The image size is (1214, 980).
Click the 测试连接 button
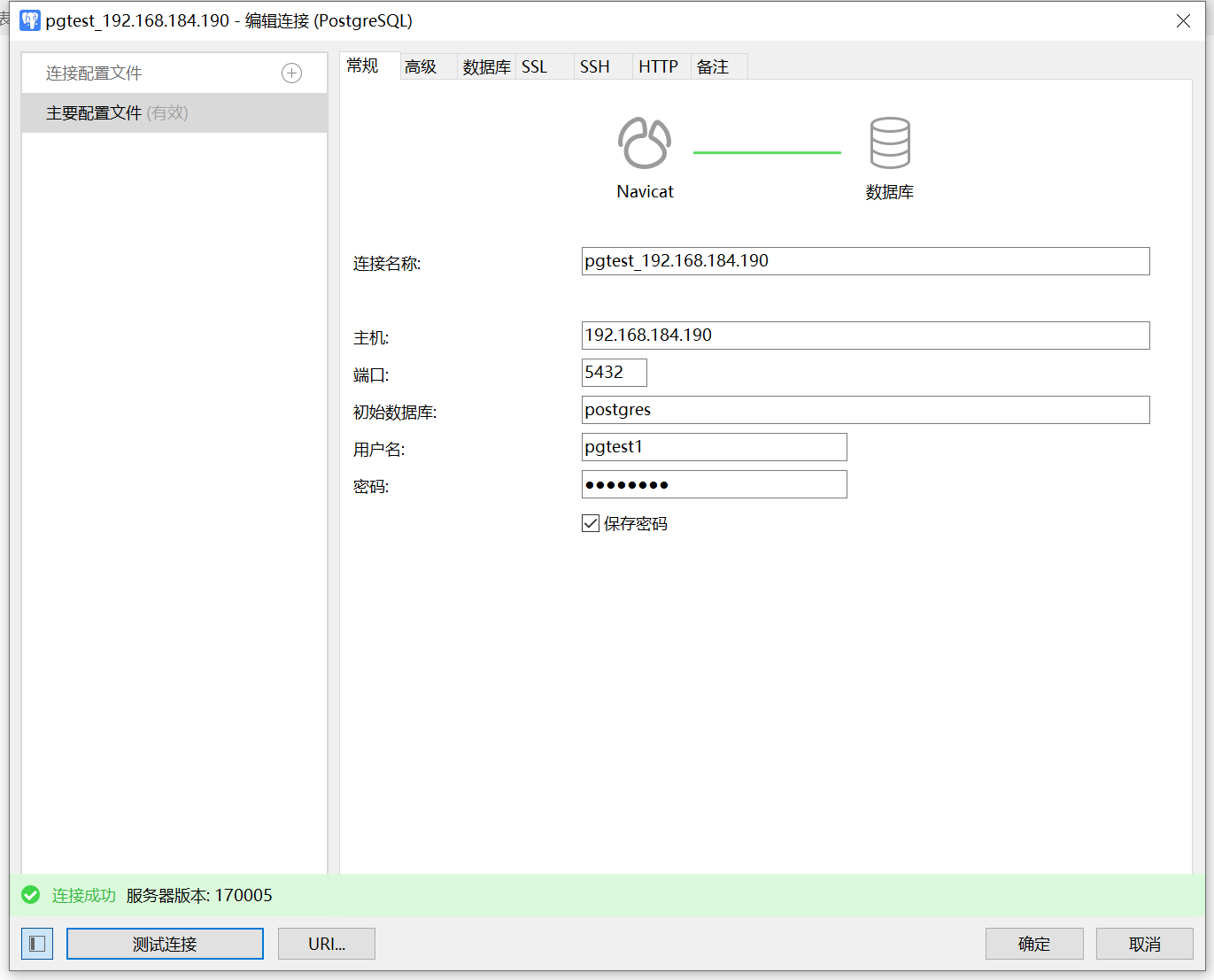[x=165, y=944]
